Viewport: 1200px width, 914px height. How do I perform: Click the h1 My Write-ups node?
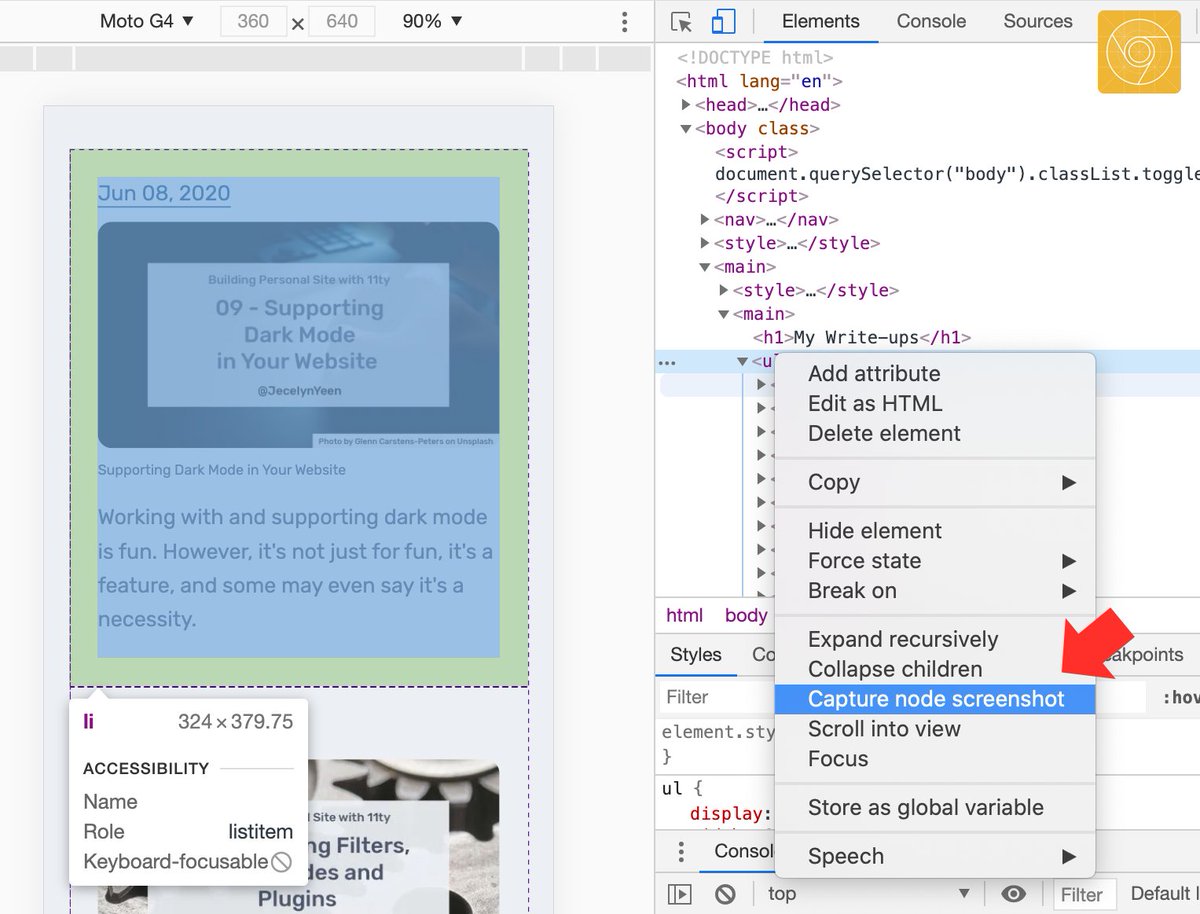click(x=862, y=338)
